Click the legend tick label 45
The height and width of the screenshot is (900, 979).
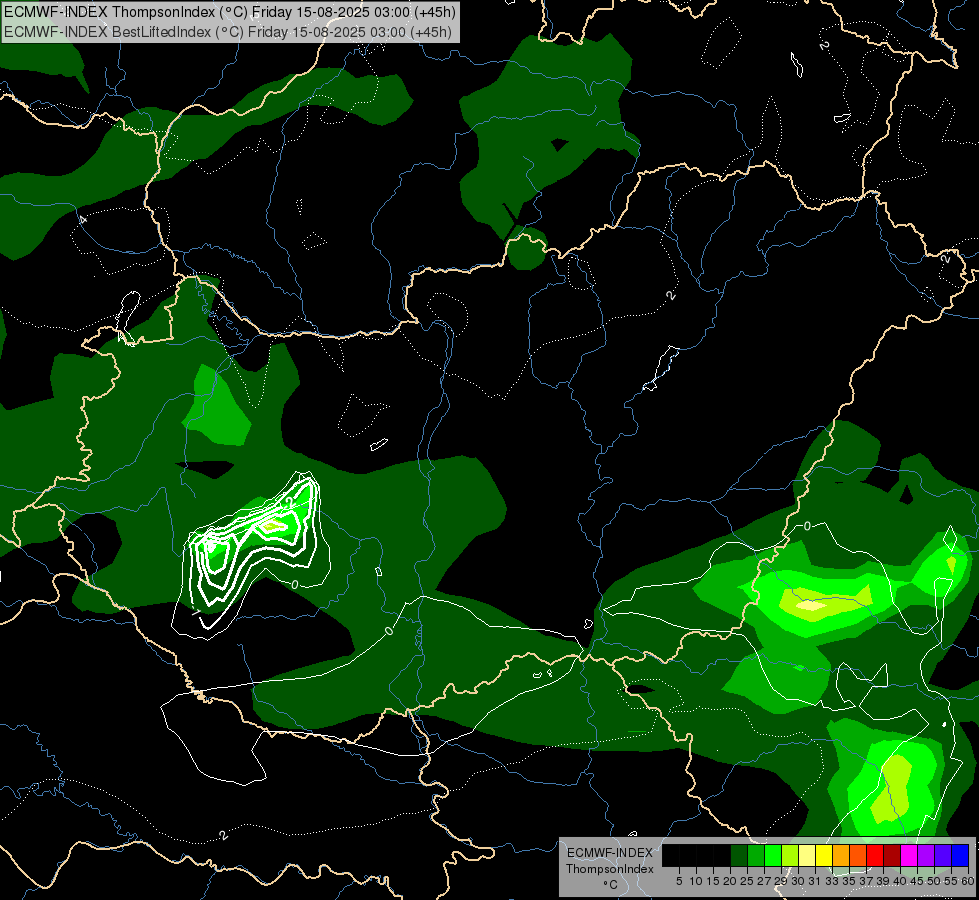918,881
